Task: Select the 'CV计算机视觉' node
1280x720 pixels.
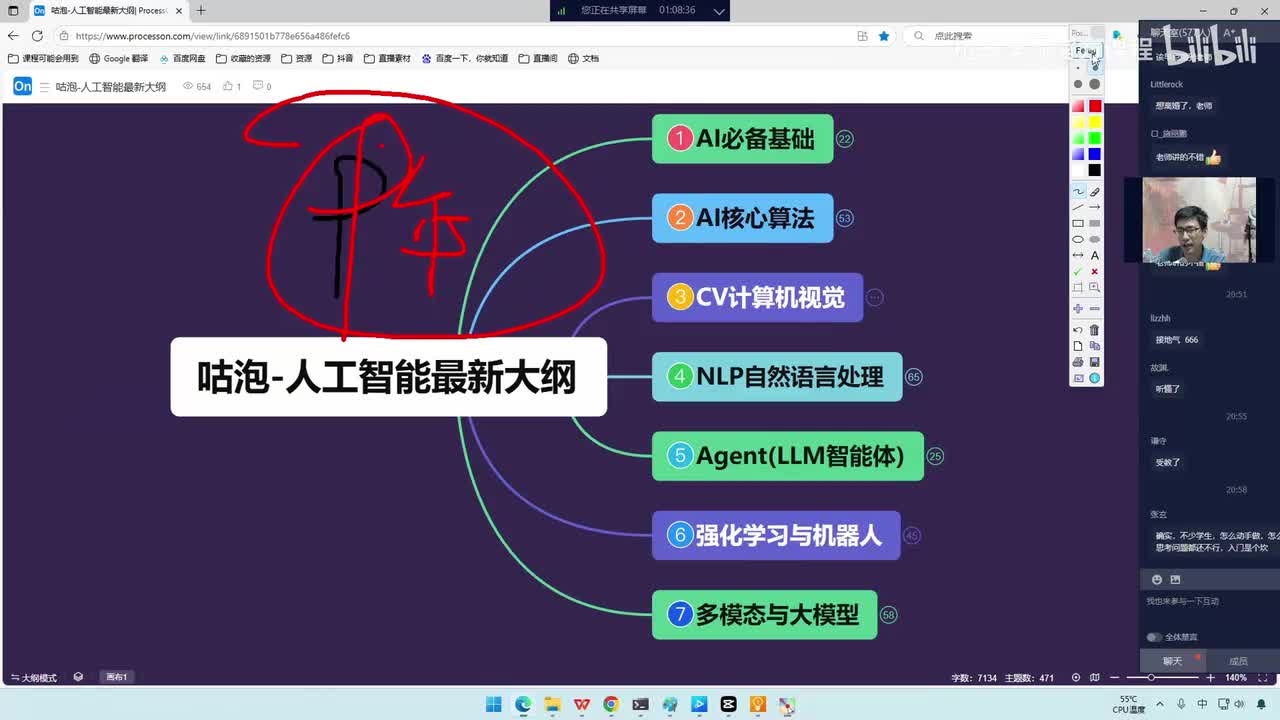Action: [x=757, y=297]
